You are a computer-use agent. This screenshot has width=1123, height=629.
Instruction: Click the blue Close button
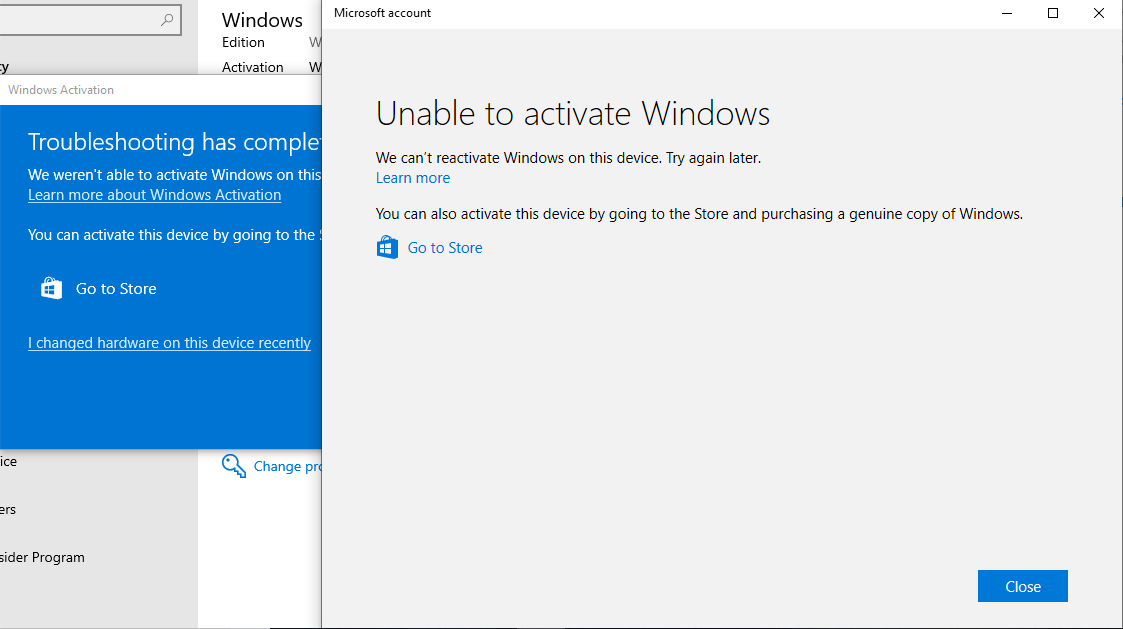1022,586
